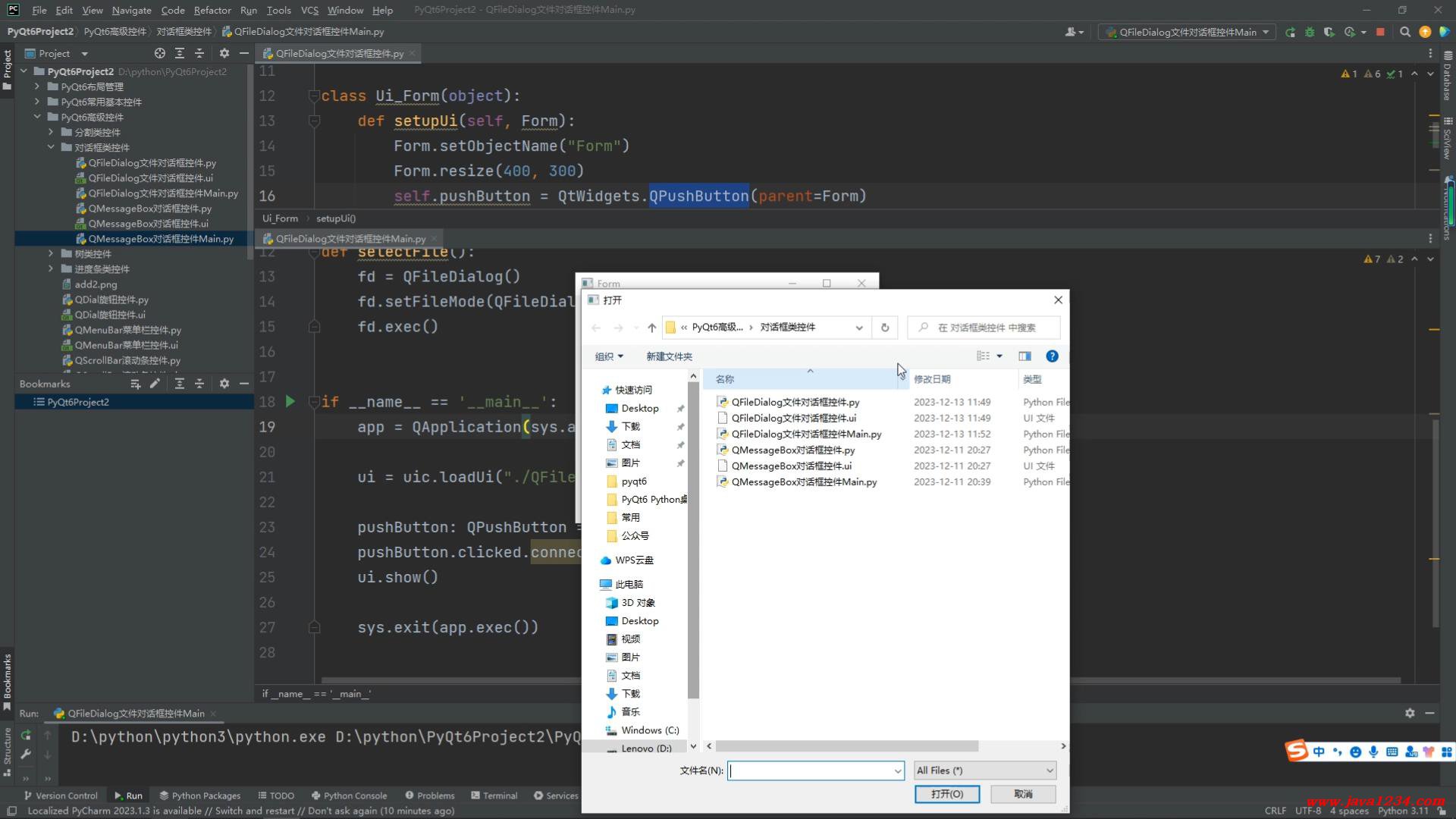The height and width of the screenshot is (819, 1456).
Task: Sort files by 名称 column header
Action: pyautogui.click(x=805, y=379)
